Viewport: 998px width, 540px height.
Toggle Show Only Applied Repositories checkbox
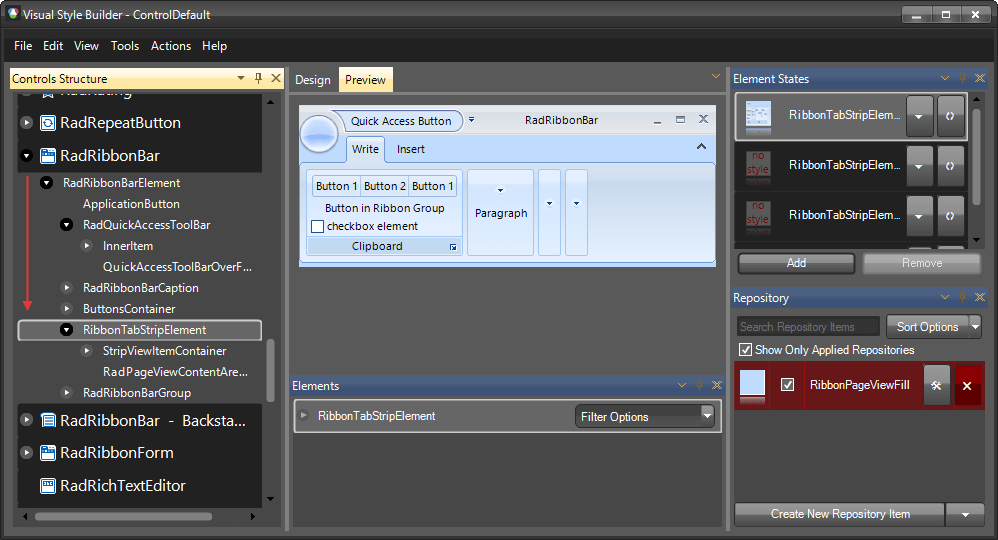tap(745, 350)
